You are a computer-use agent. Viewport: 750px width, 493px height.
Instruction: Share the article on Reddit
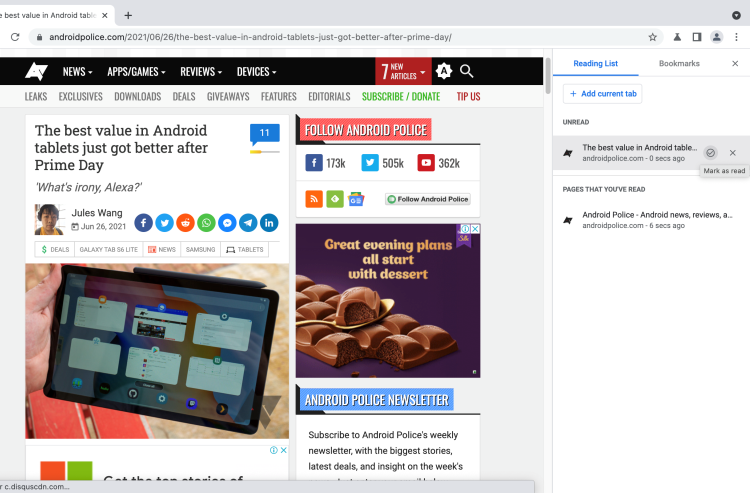[x=185, y=223]
